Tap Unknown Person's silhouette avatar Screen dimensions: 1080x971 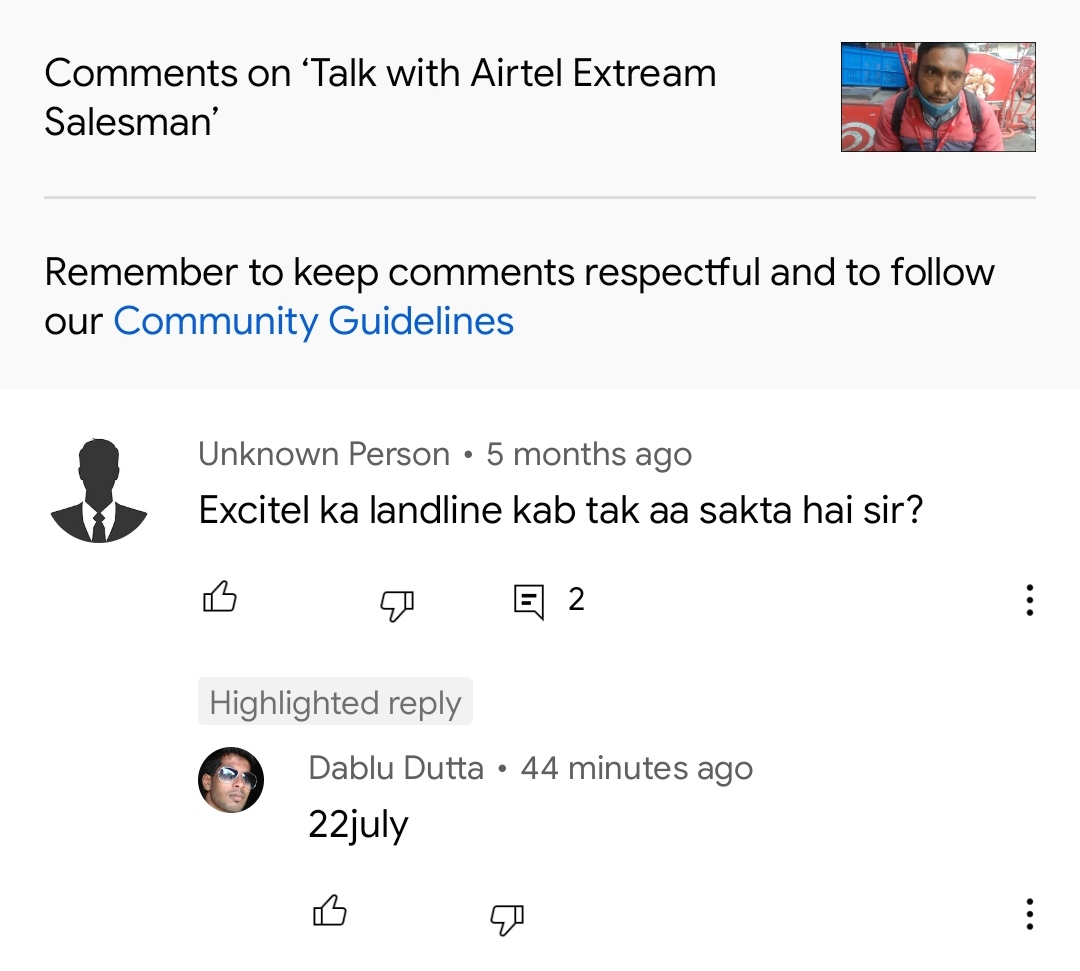tap(99, 490)
